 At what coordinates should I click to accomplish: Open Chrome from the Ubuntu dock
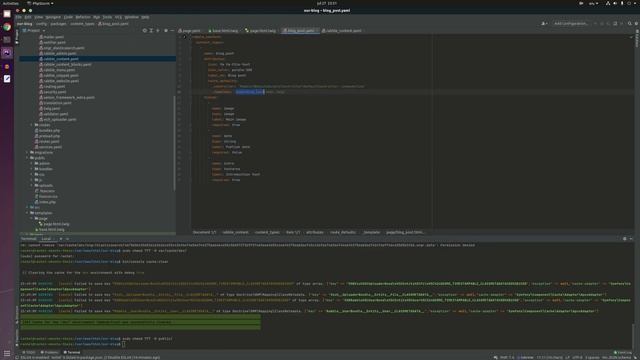point(7,27)
